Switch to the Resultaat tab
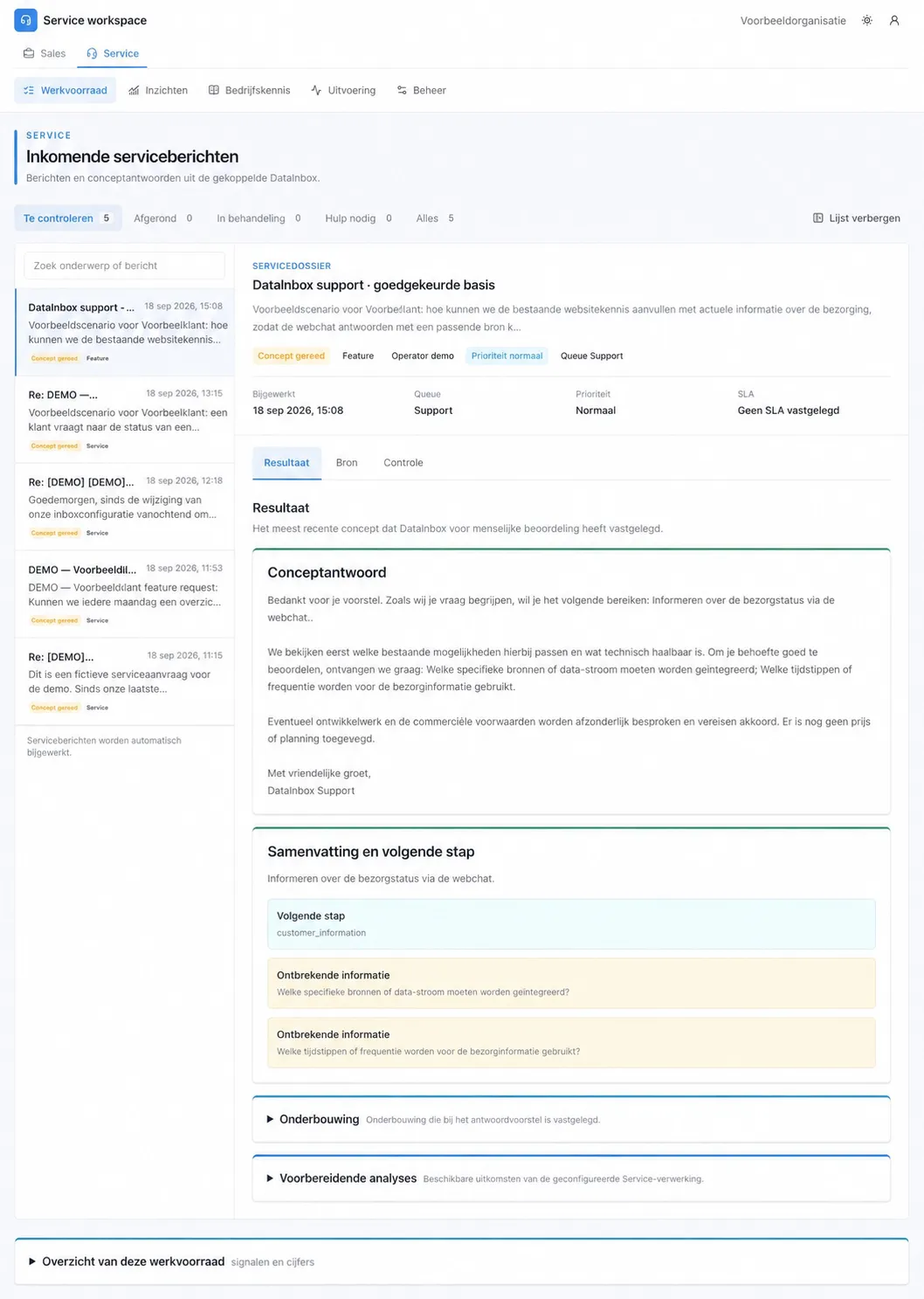This screenshot has width=924, height=1299. pyautogui.click(x=286, y=463)
